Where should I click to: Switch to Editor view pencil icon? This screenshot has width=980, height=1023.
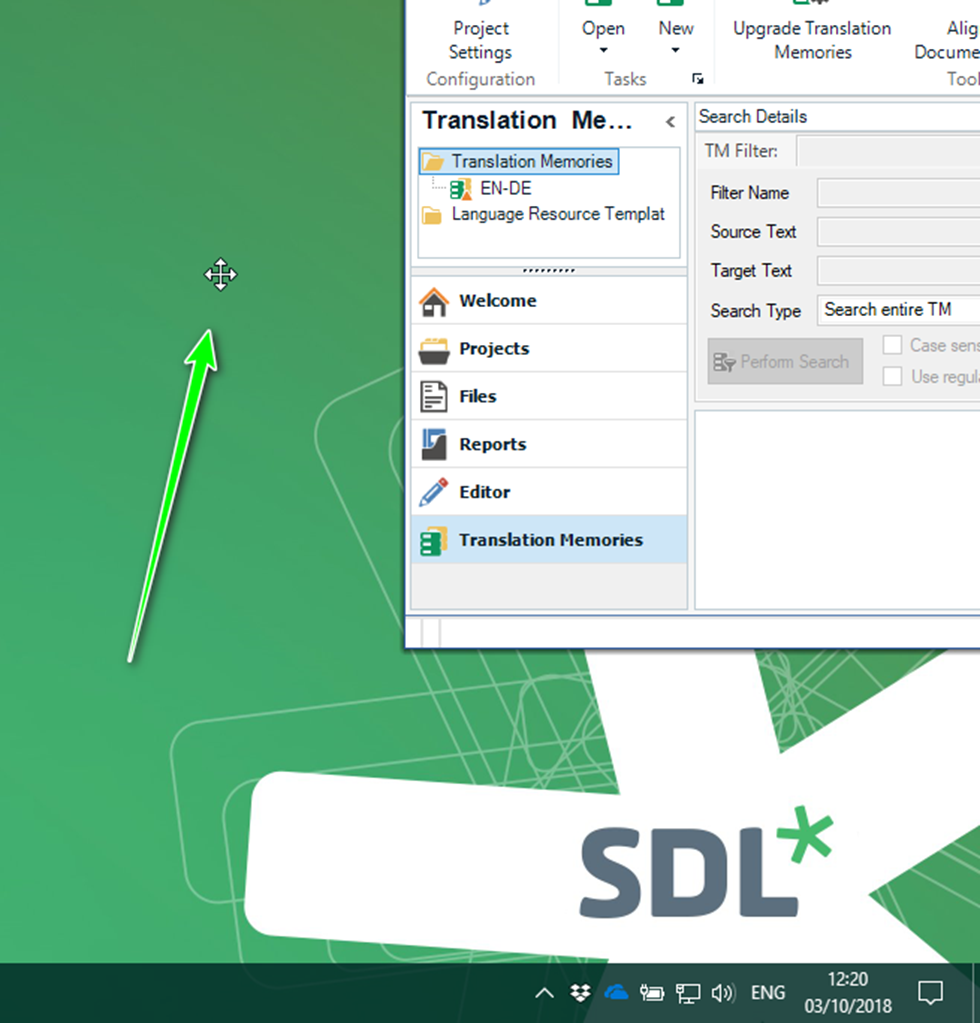[x=434, y=492]
